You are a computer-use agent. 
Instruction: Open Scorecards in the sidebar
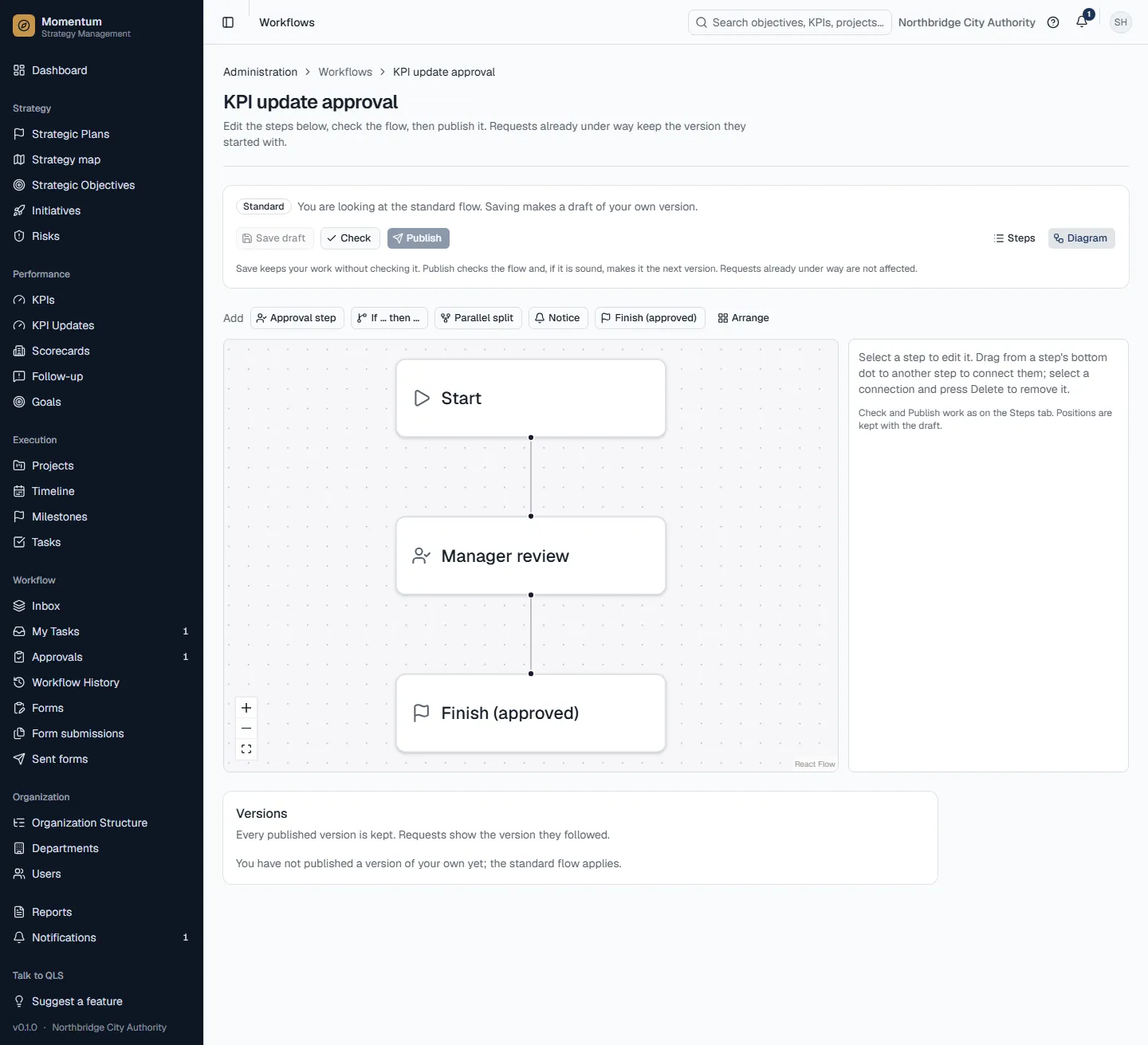pos(102,351)
